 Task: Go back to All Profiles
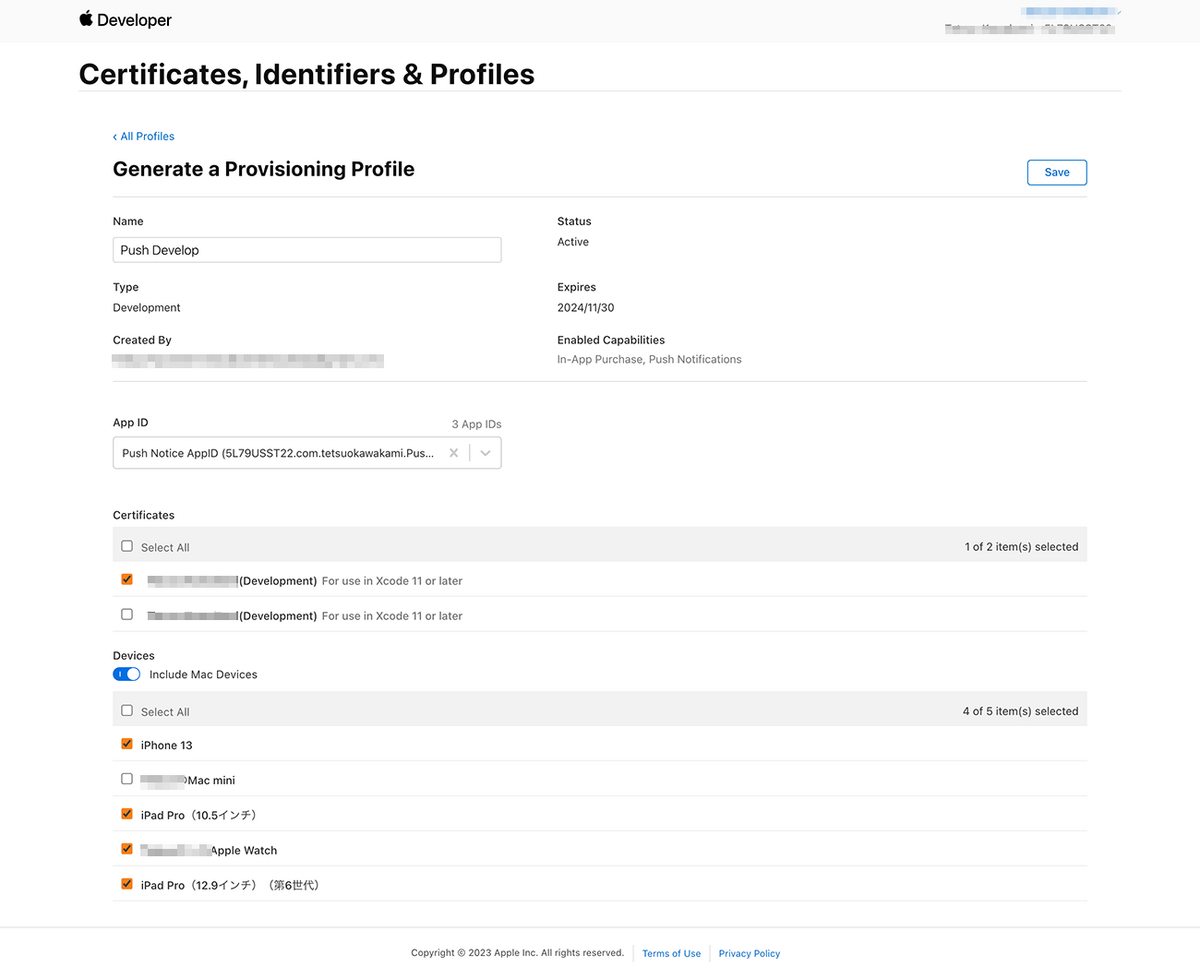[144, 136]
